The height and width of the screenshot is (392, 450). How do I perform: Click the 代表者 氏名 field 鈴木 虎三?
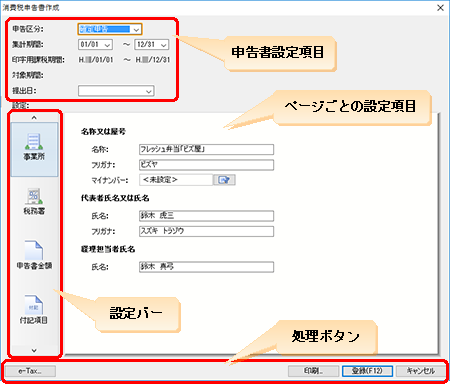point(206,216)
